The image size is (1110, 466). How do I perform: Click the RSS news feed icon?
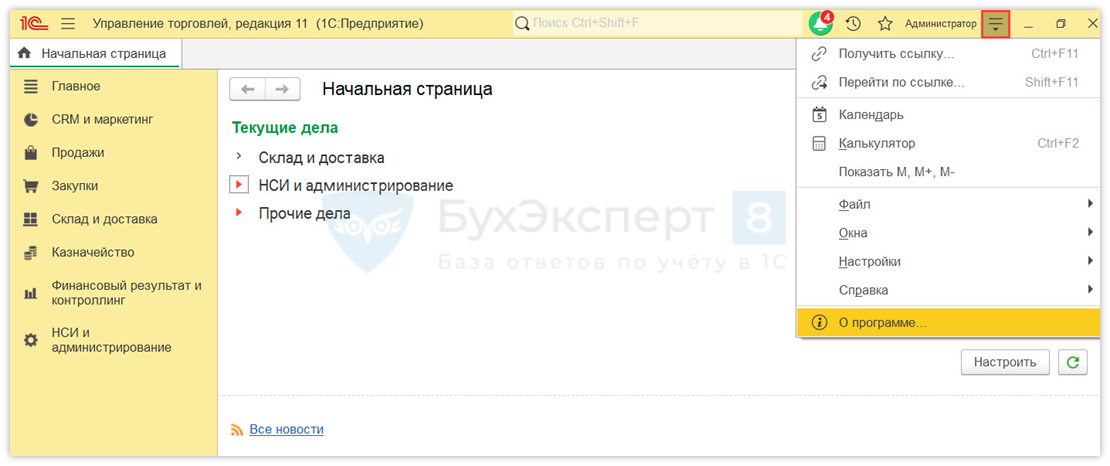pos(237,430)
